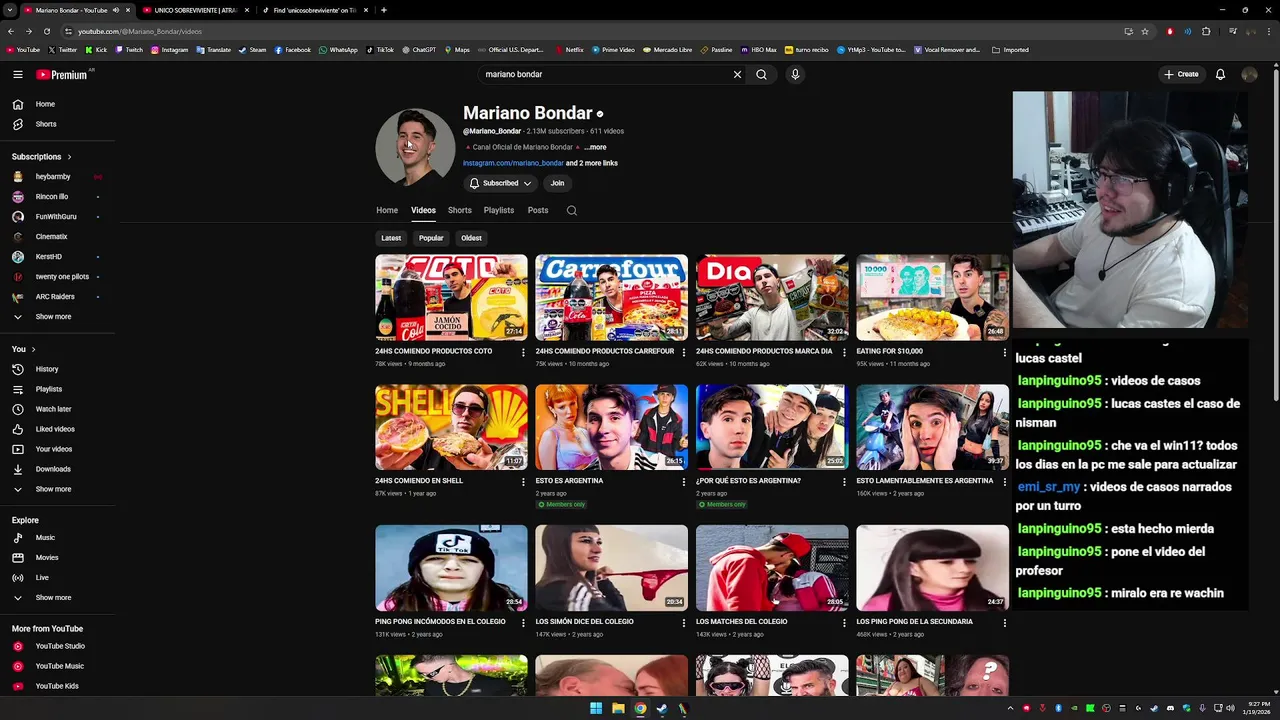Open the YouTube guide hamburger menu

(x=17, y=74)
